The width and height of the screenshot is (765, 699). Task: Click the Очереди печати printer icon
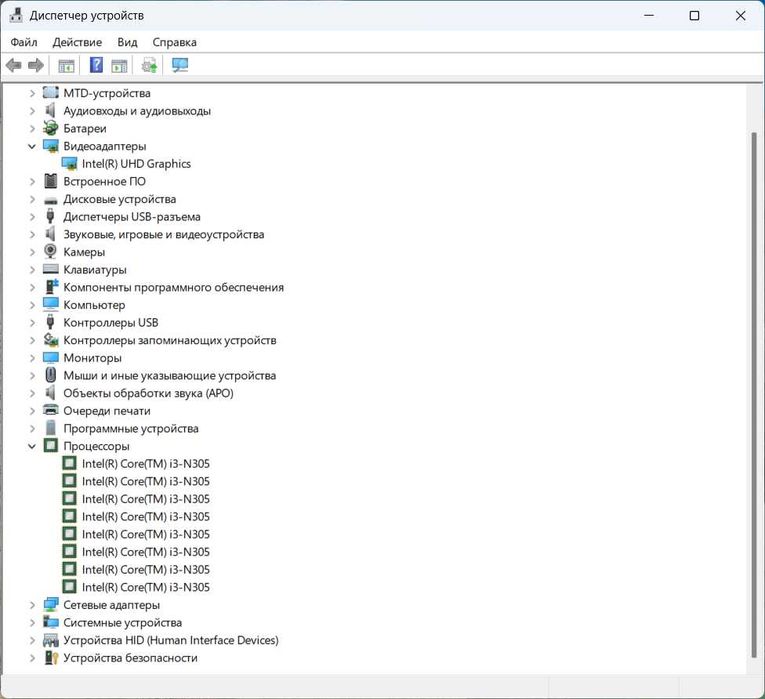50,410
